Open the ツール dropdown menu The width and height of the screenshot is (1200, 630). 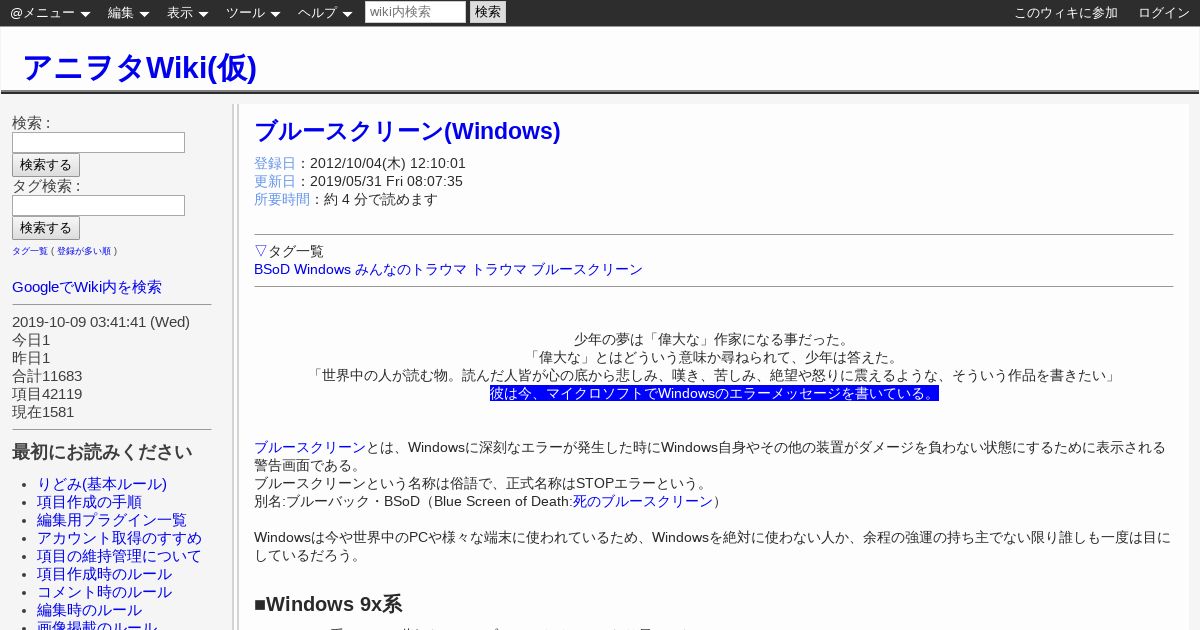click(x=253, y=13)
